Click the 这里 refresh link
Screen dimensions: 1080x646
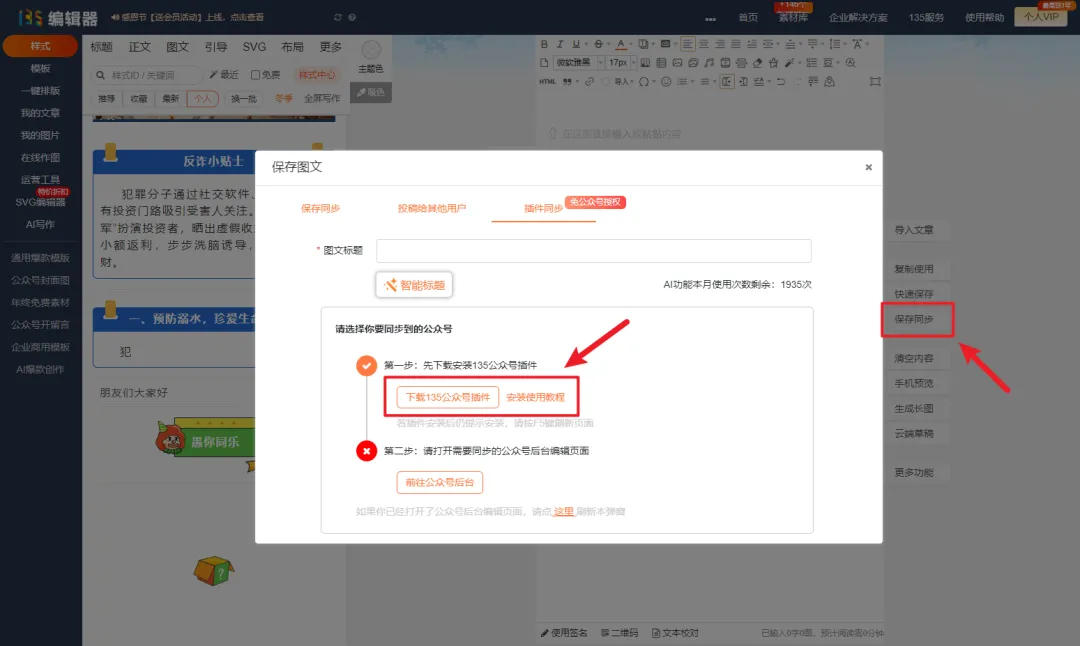coord(564,512)
